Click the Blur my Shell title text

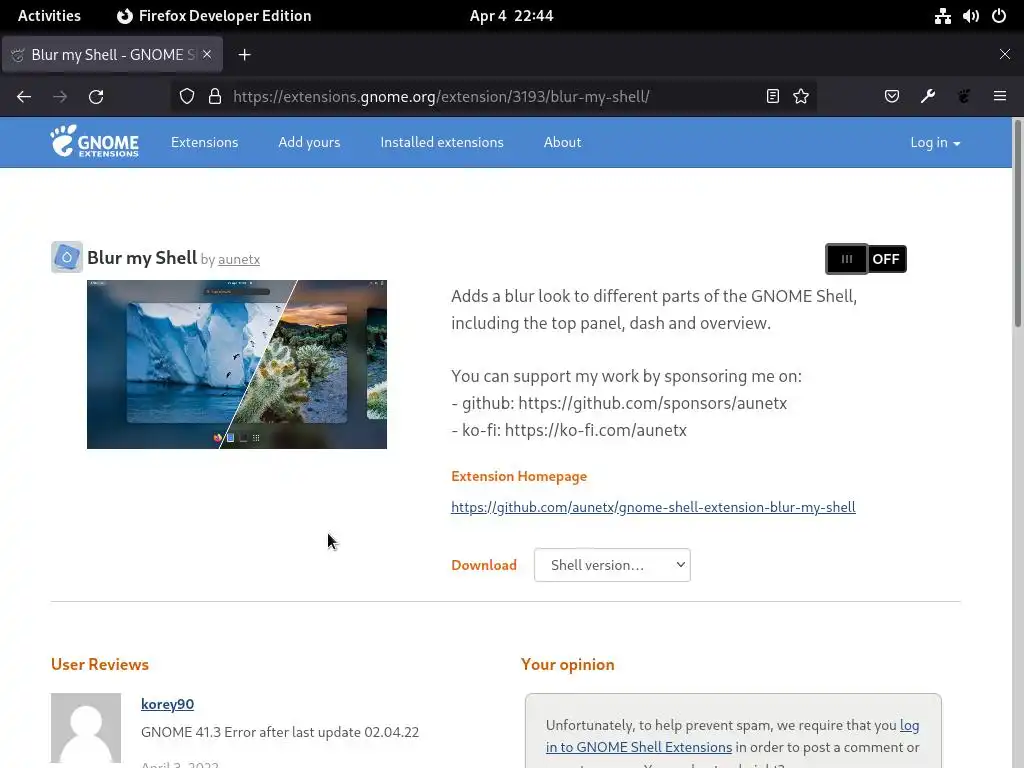(x=142, y=258)
